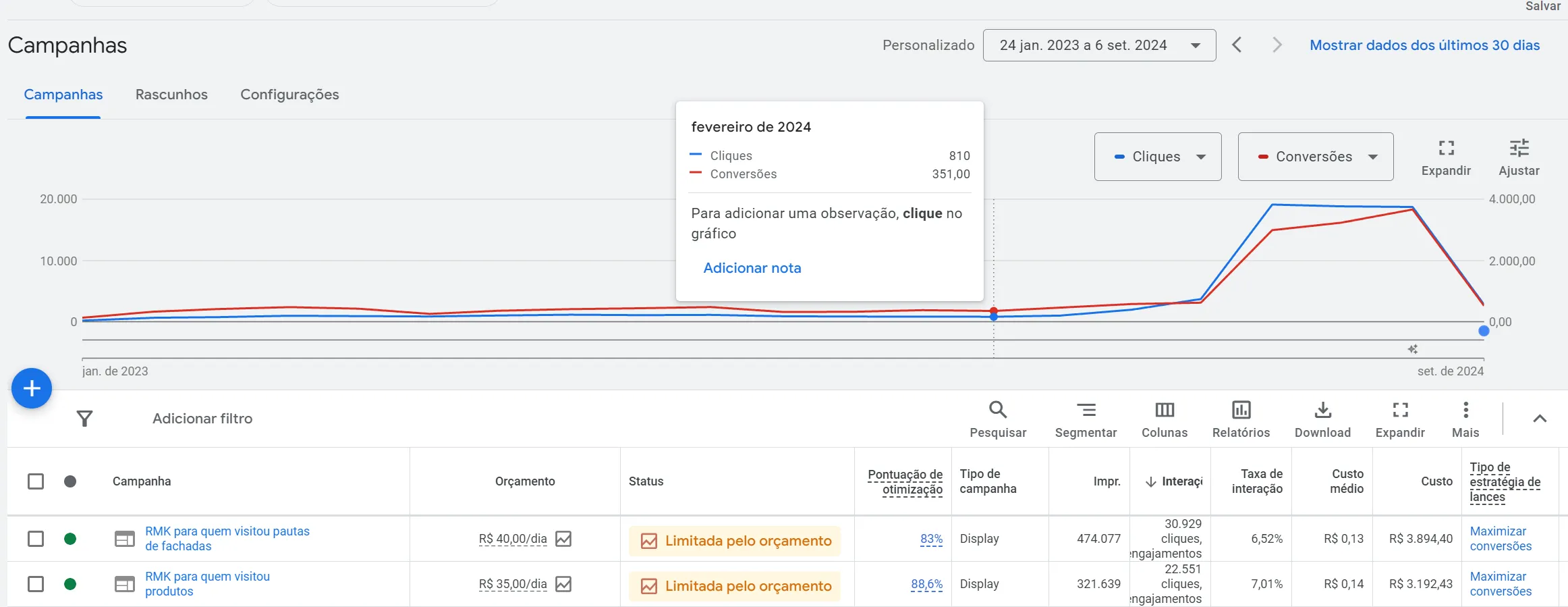
Task: Open the Cliques metric dropdown
Action: (x=1157, y=157)
